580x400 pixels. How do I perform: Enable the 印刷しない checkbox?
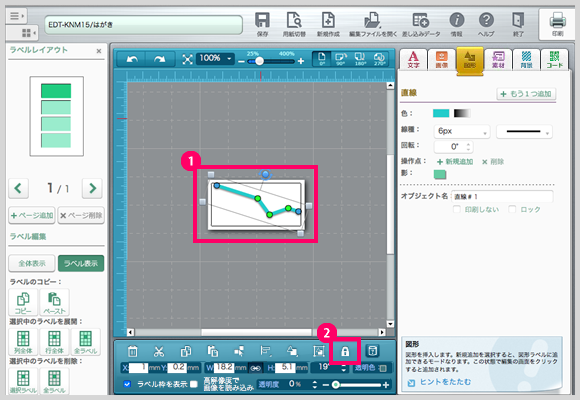coord(457,209)
